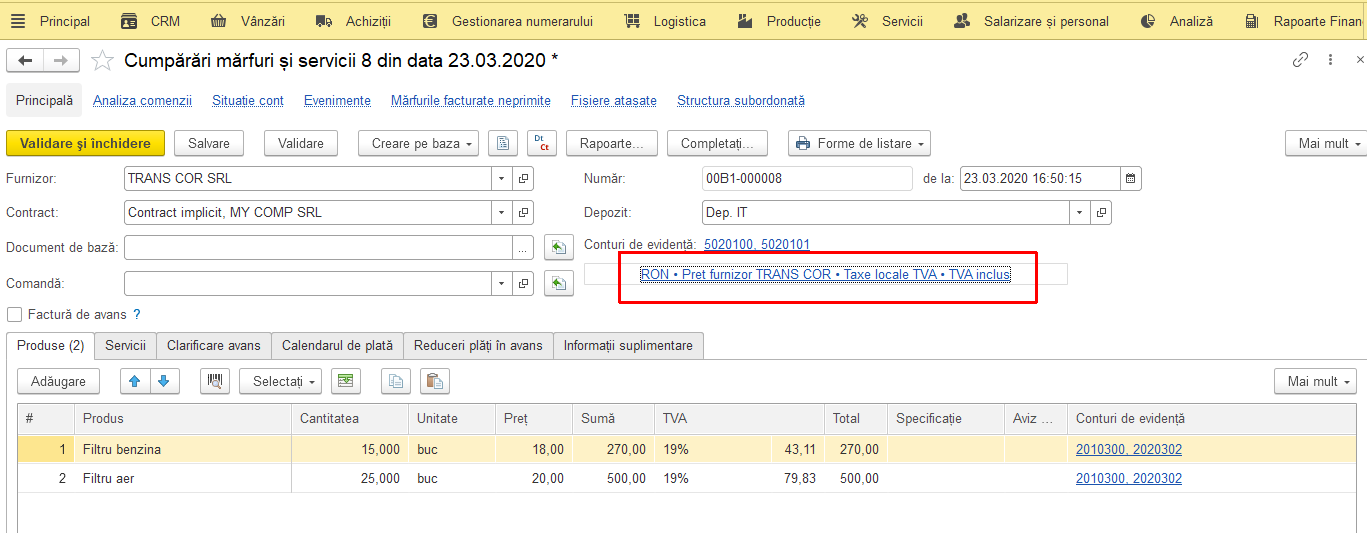Viewport: 1367px width, 533px height.
Task: Open the Creare pe baza dropdown
Action: point(418,143)
